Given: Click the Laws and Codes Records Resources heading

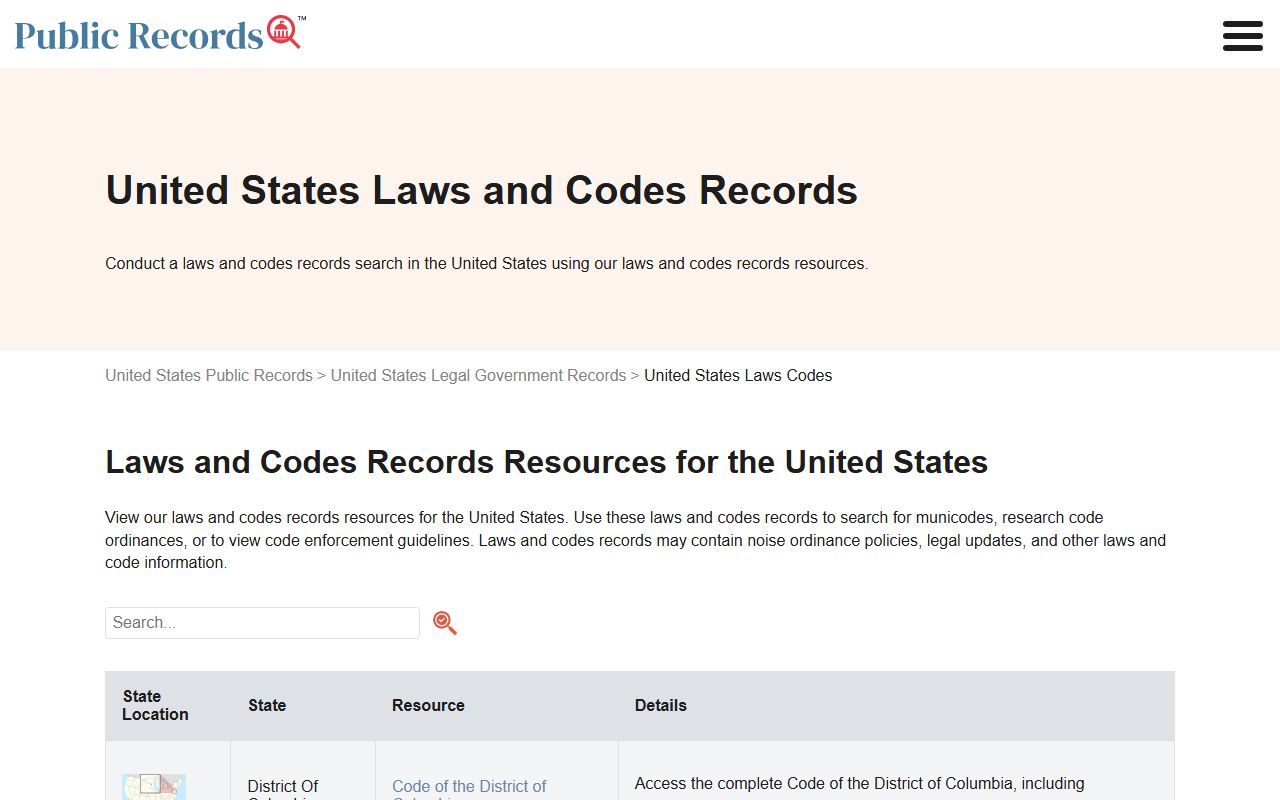Looking at the screenshot, I should [546, 462].
